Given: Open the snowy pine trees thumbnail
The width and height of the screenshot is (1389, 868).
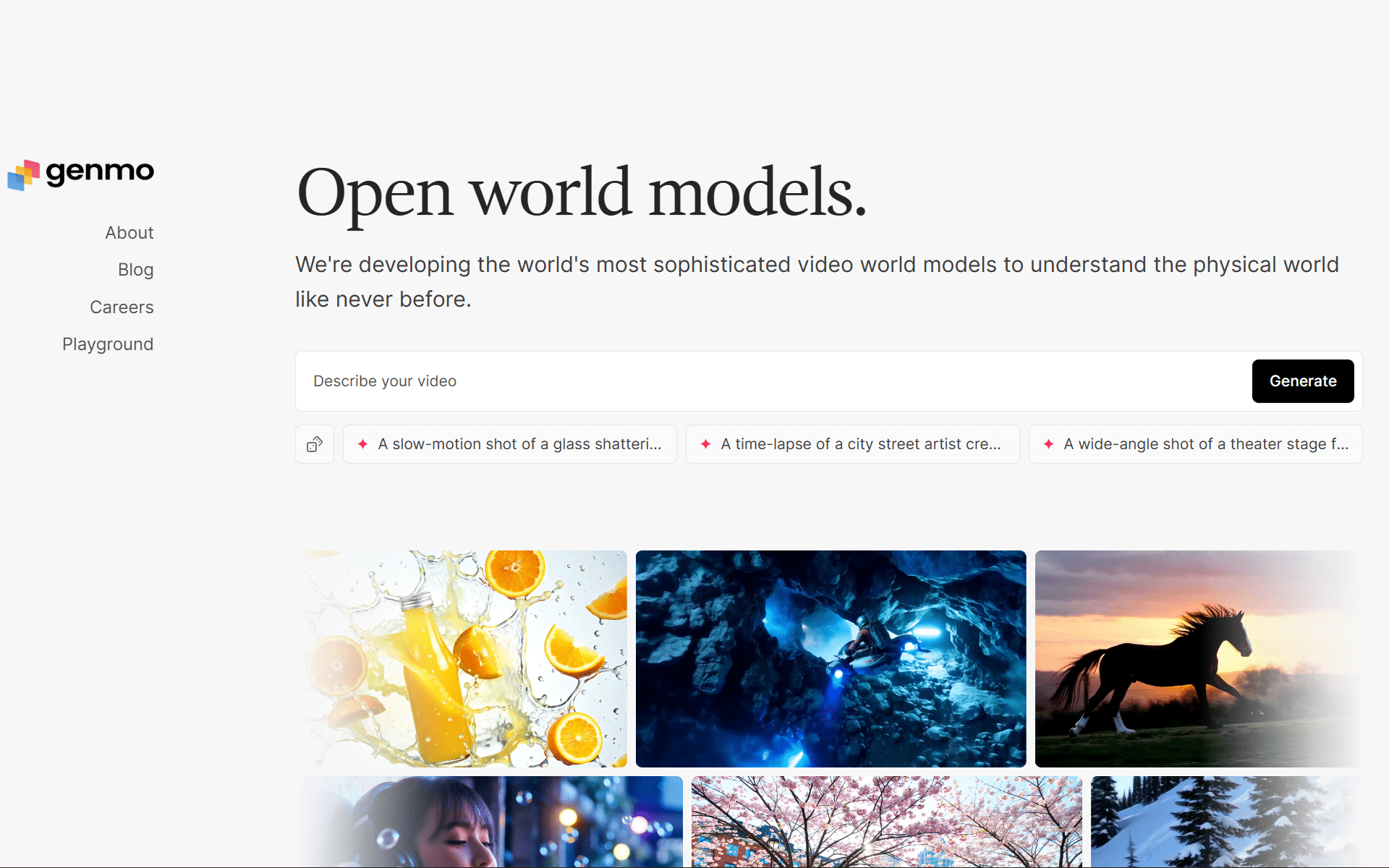Looking at the screenshot, I should click(x=1227, y=822).
